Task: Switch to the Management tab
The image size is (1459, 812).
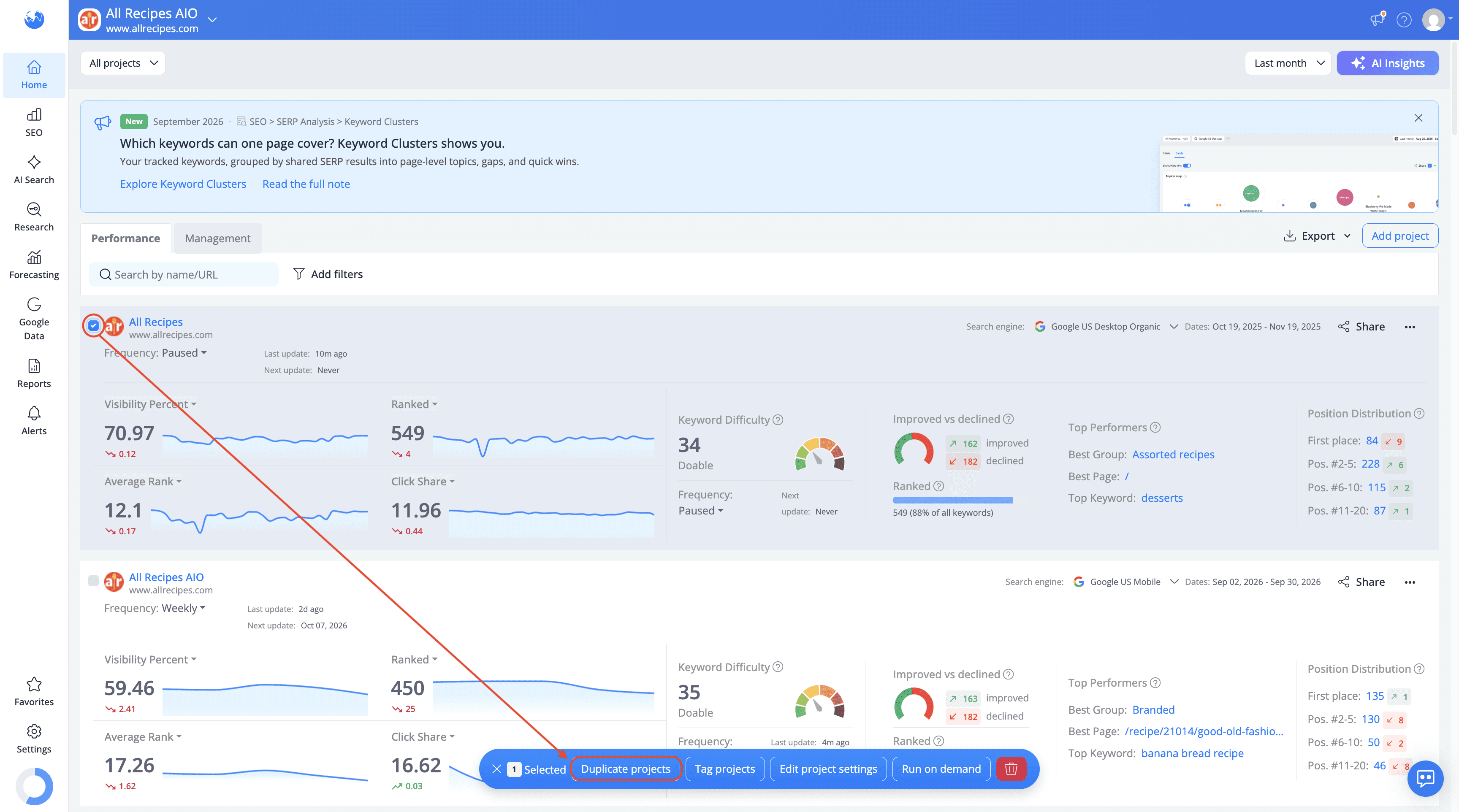Action: tap(217, 238)
